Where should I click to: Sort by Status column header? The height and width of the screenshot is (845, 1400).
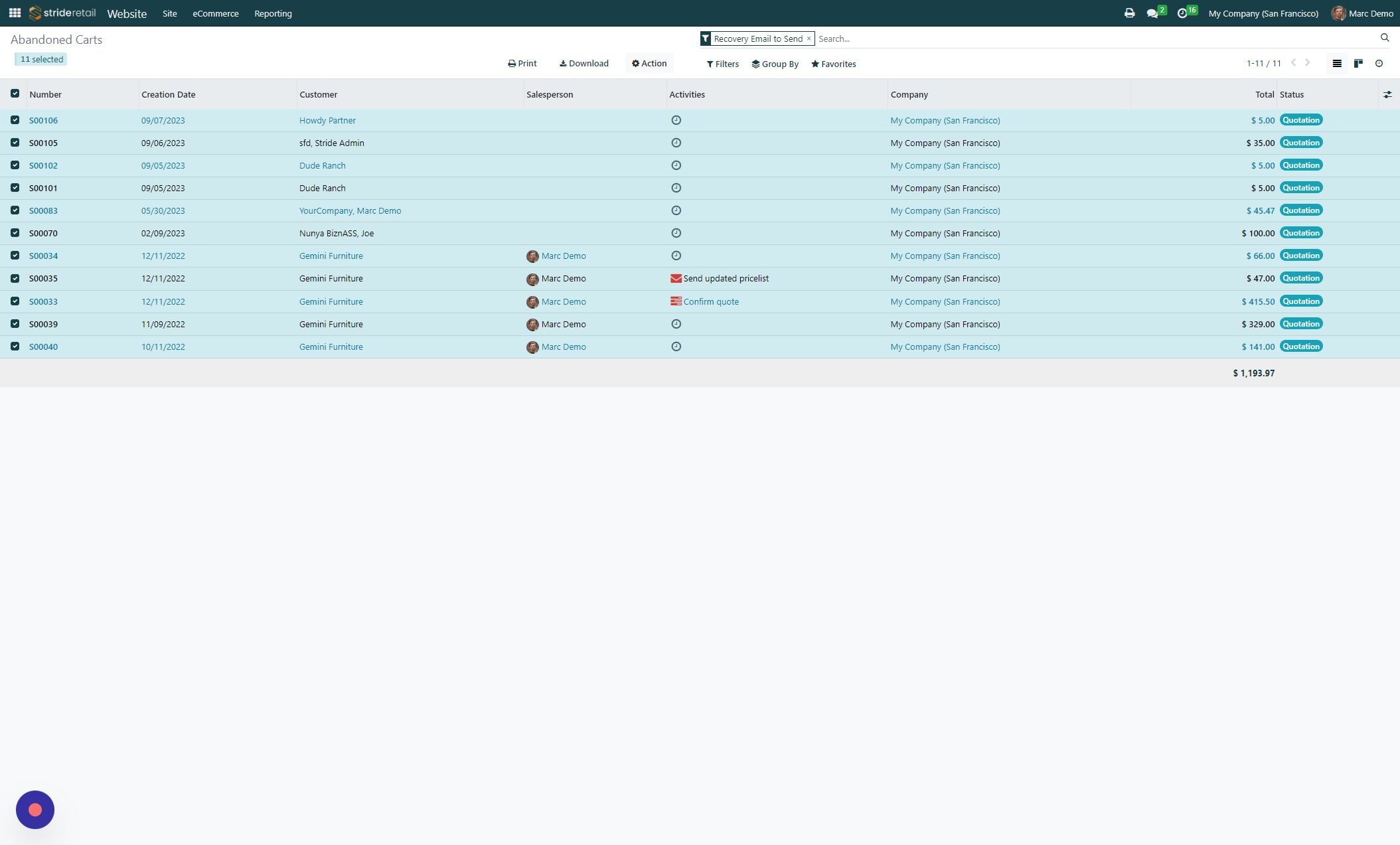click(x=1291, y=94)
